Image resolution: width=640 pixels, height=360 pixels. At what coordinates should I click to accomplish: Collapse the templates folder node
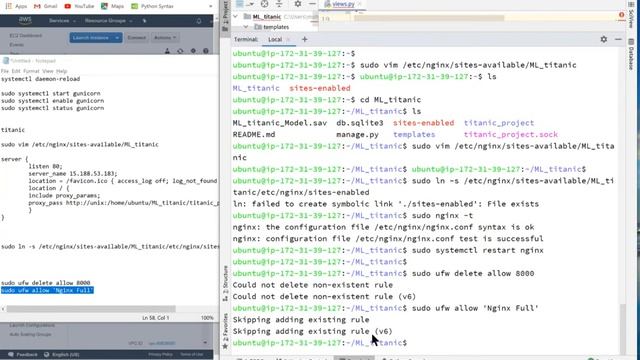(x=246, y=27)
